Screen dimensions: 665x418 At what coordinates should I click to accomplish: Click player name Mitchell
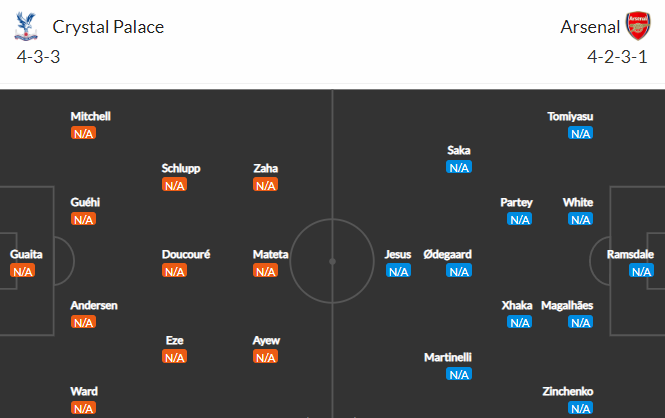[90, 117]
